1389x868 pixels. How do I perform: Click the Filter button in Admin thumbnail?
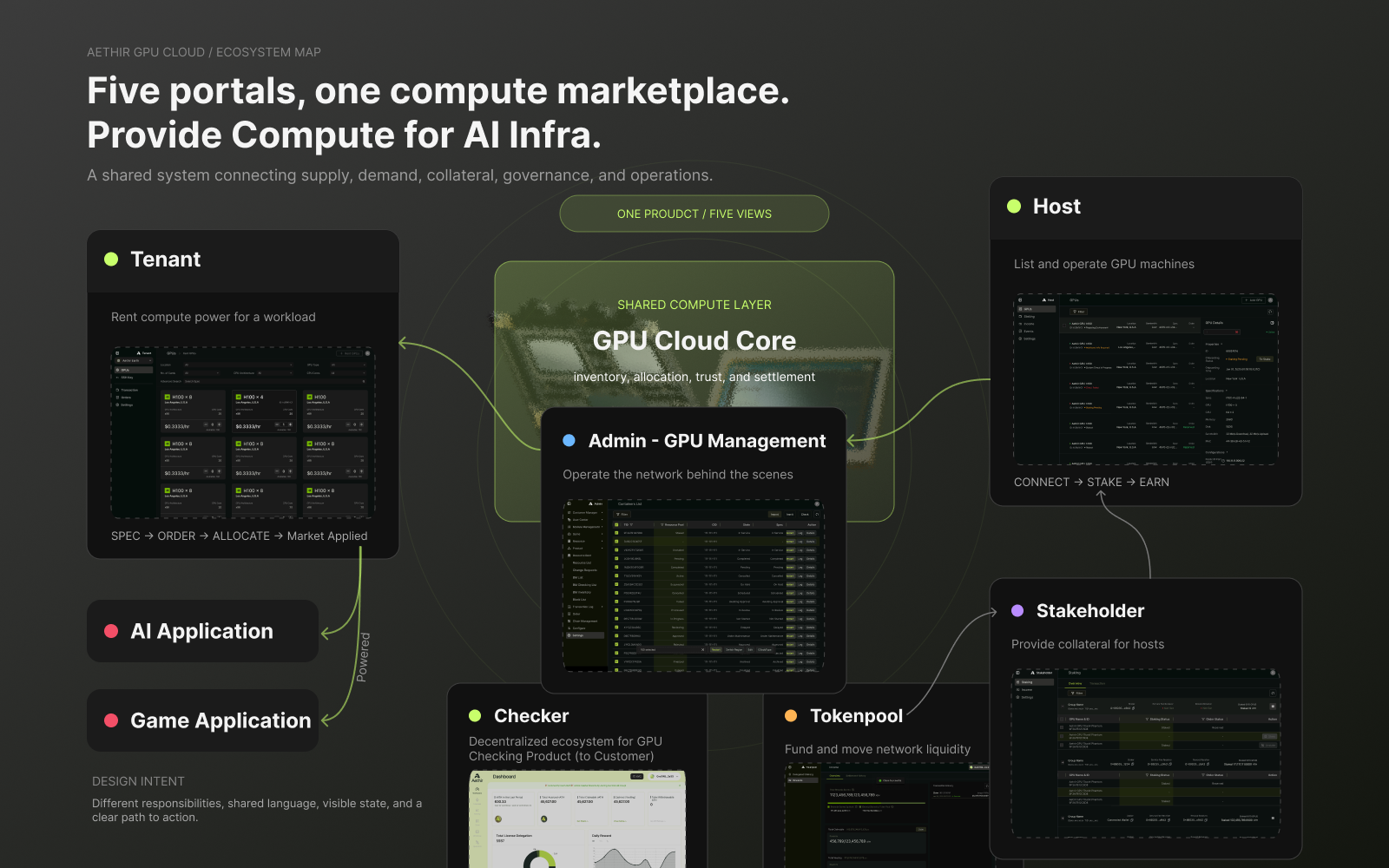[622, 515]
